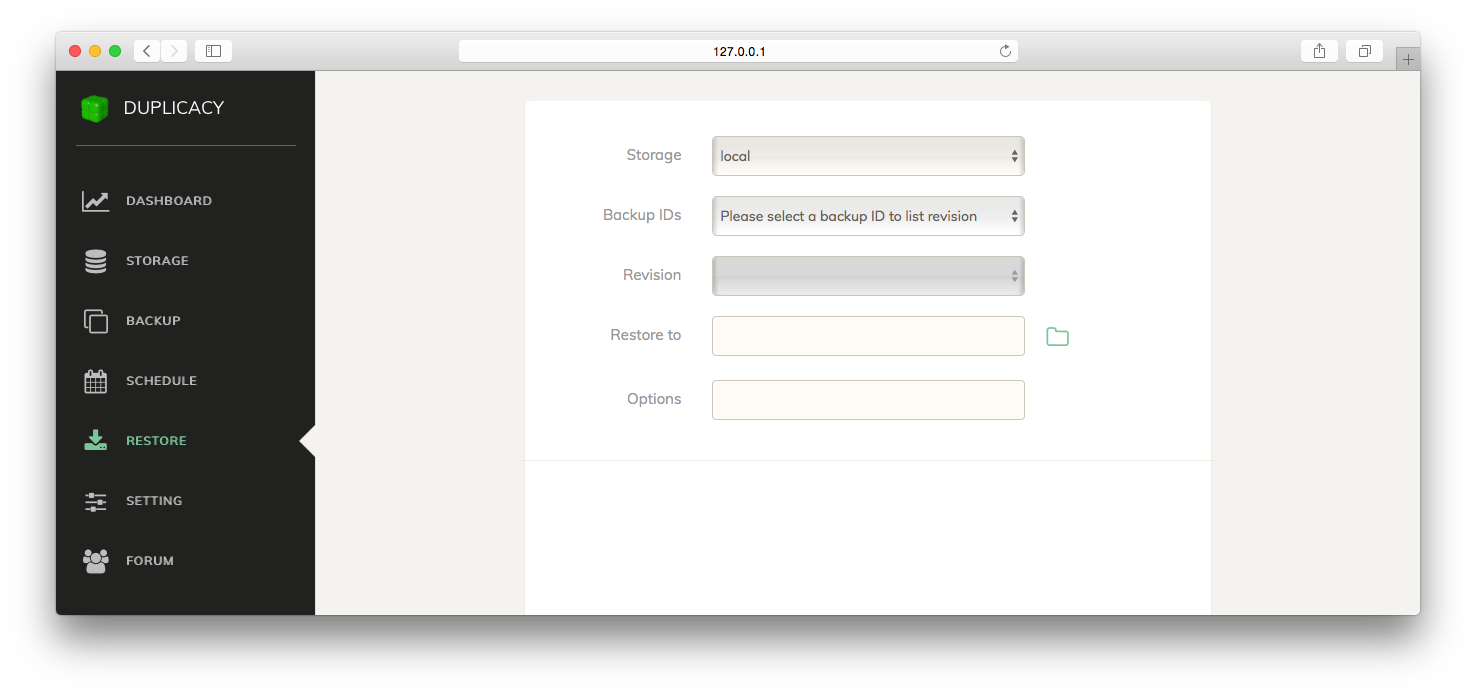Open the Safari share menu

1320,51
